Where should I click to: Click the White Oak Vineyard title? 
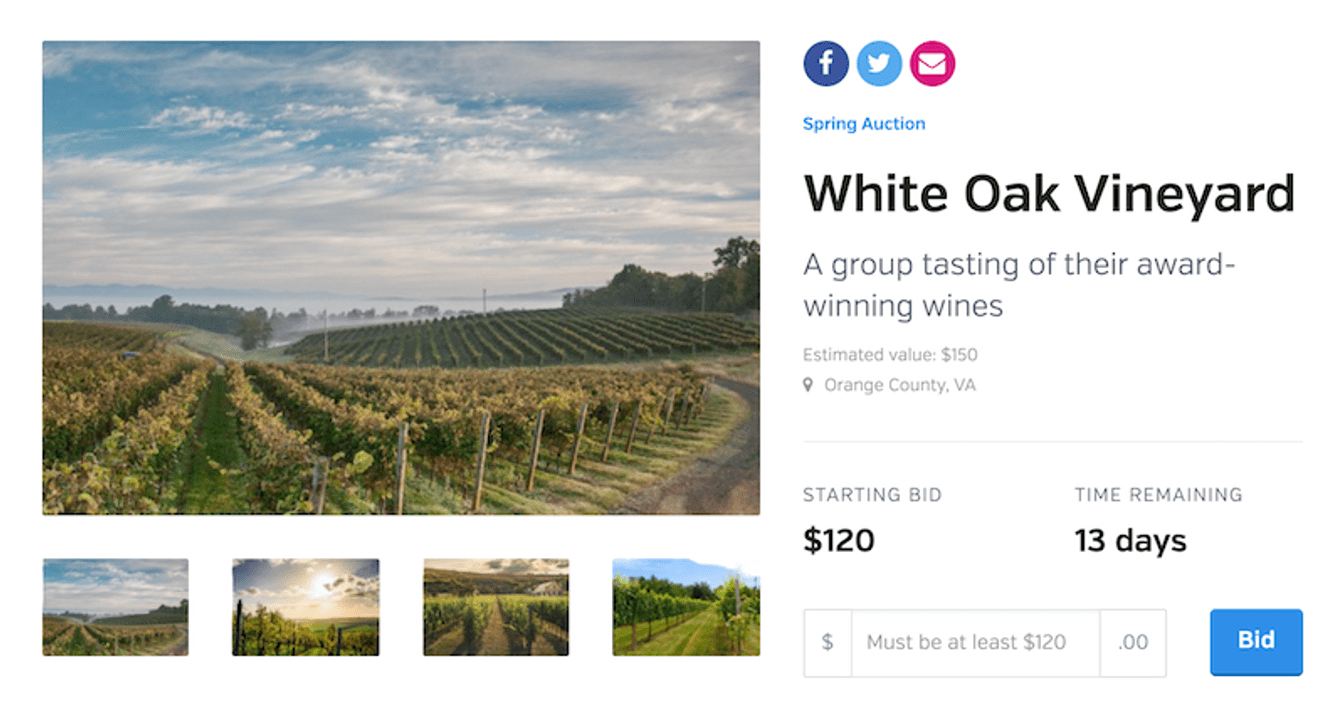coord(1049,193)
